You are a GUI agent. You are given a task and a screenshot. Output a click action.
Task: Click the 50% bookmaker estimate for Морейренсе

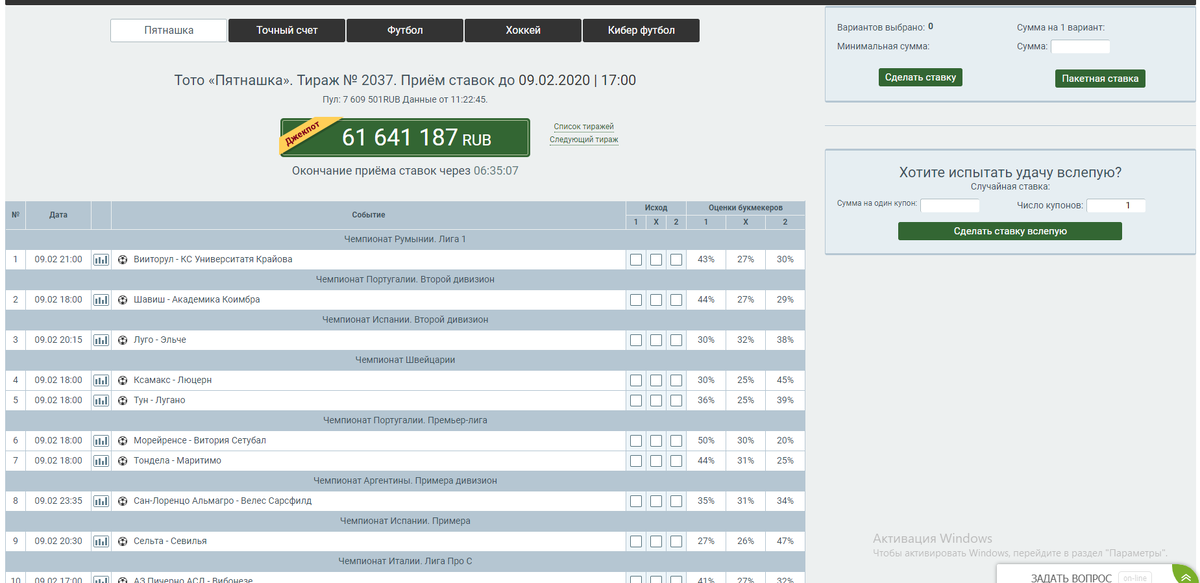[x=706, y=440]
